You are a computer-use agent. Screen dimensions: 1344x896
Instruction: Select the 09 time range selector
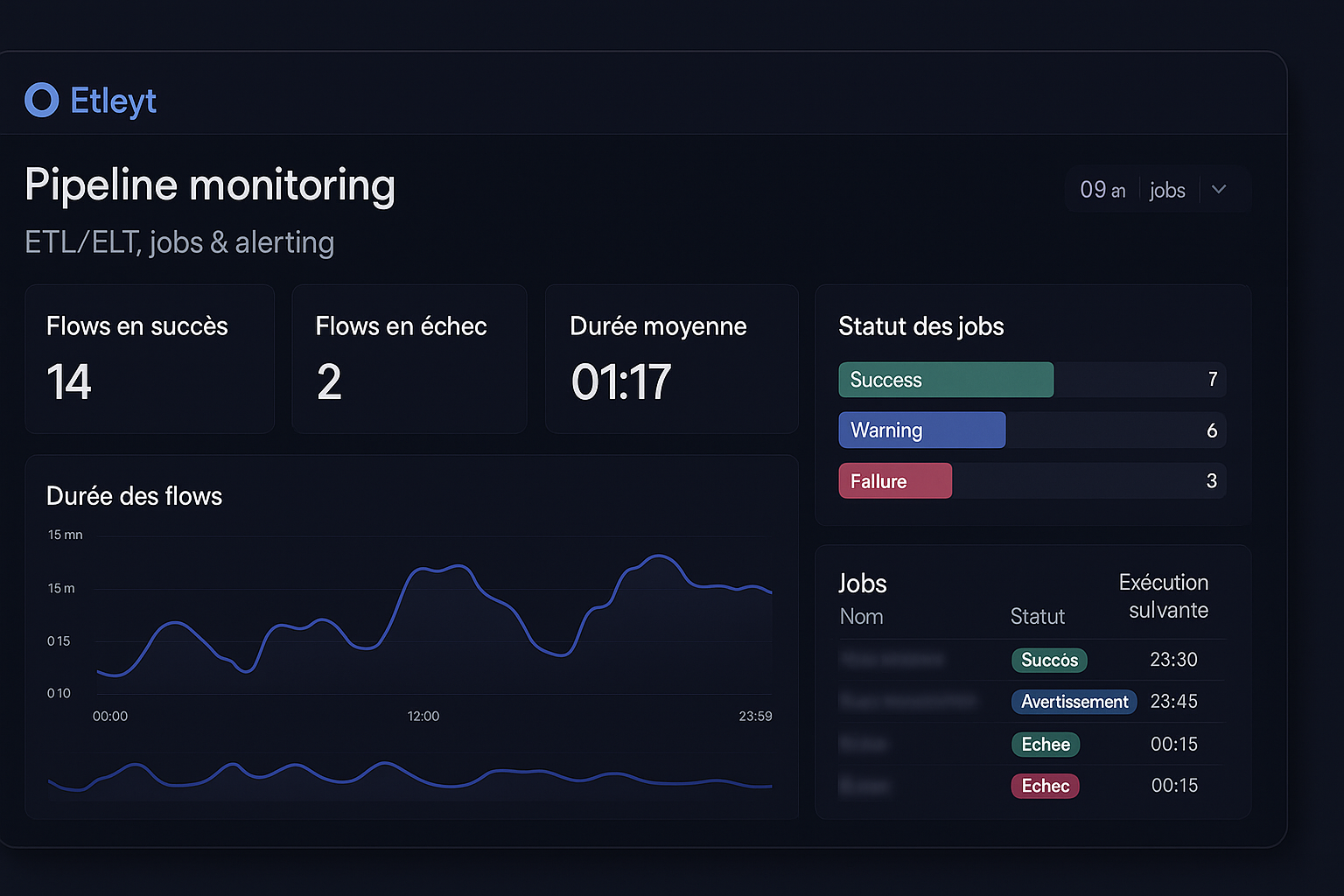[1102, 190]
